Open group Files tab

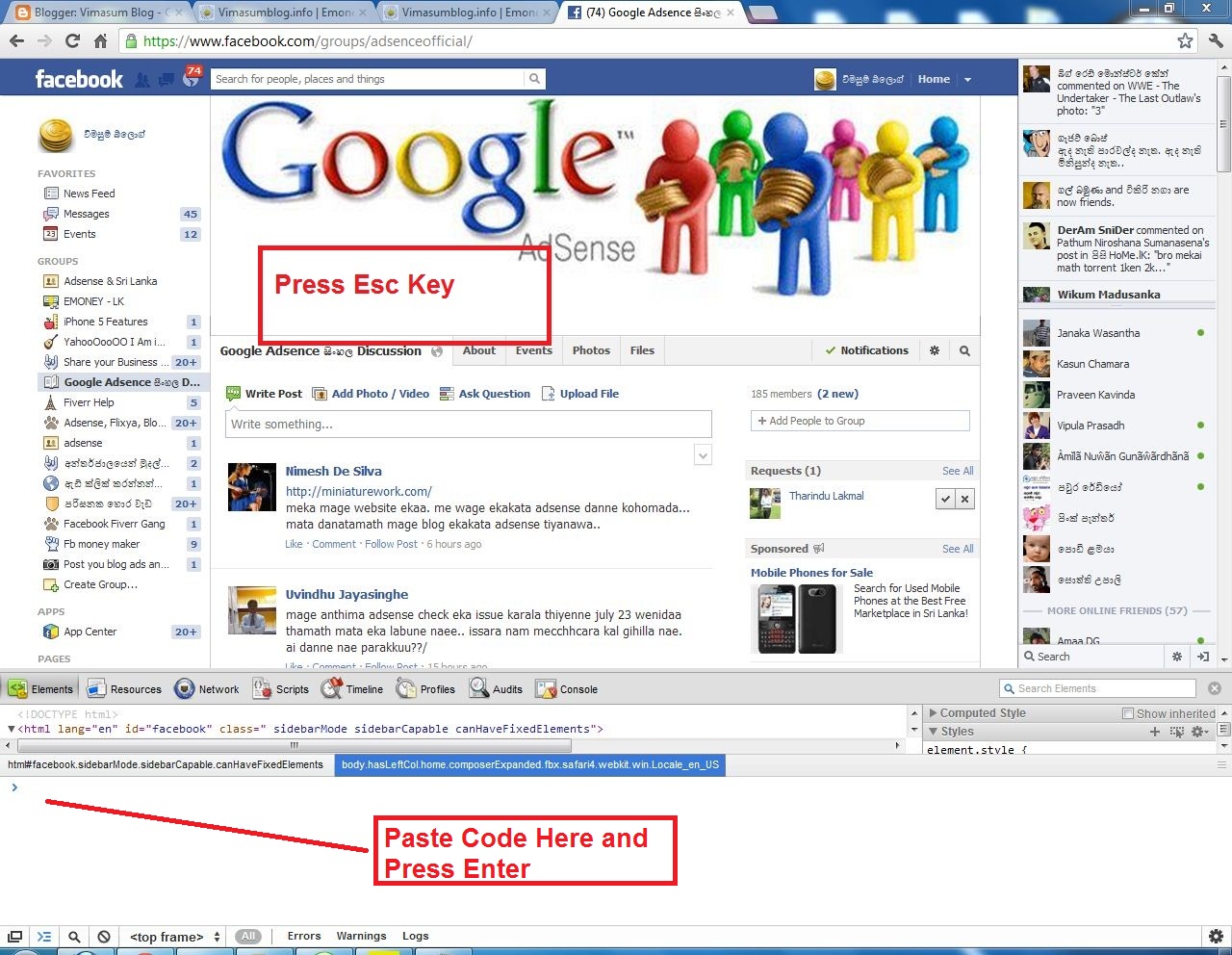642,350
